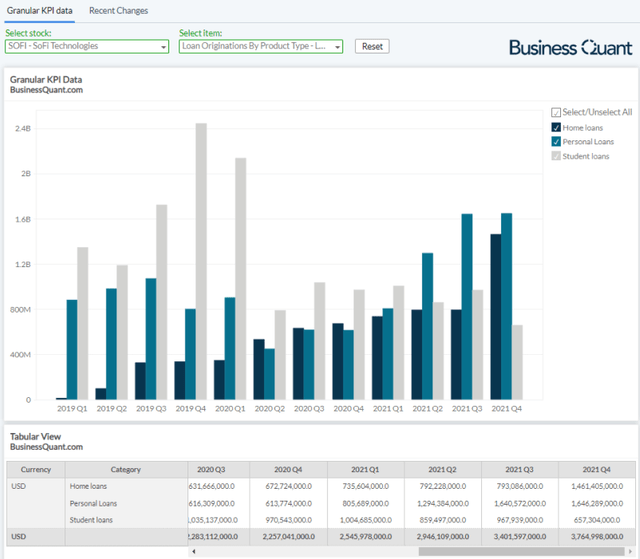
Task: Uncheck the Home loans legend checkbox
Action: [x=556, y=127]
